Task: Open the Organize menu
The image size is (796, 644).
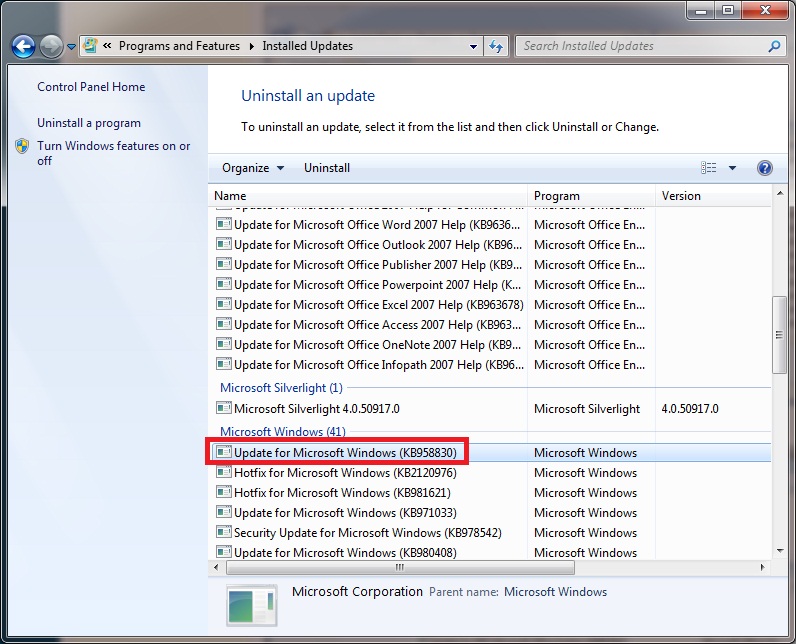Action: click(253, 168)
